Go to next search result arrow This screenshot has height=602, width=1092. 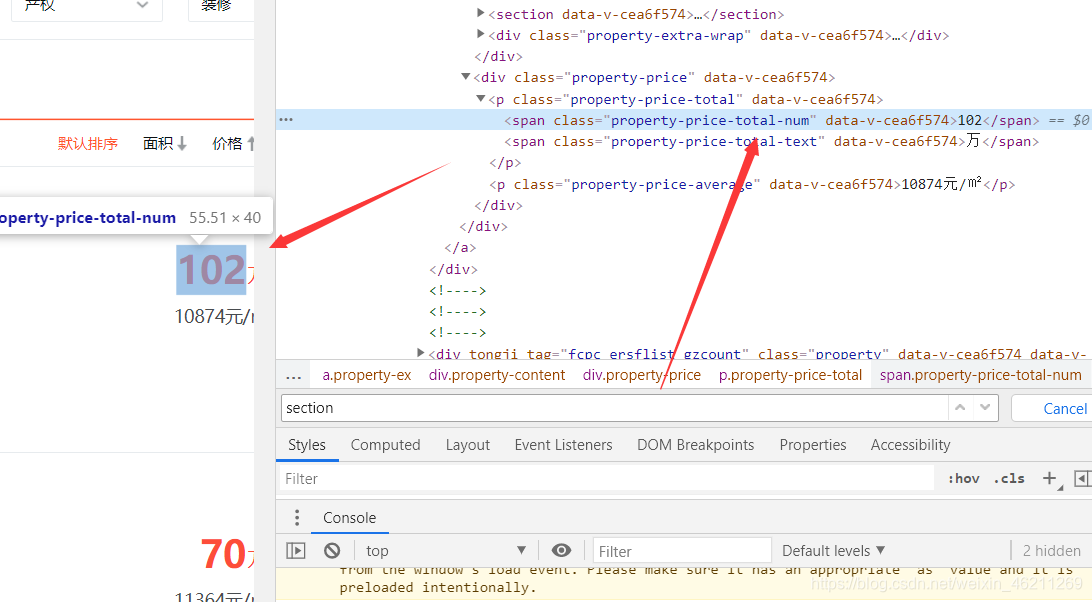click(985, 408)
